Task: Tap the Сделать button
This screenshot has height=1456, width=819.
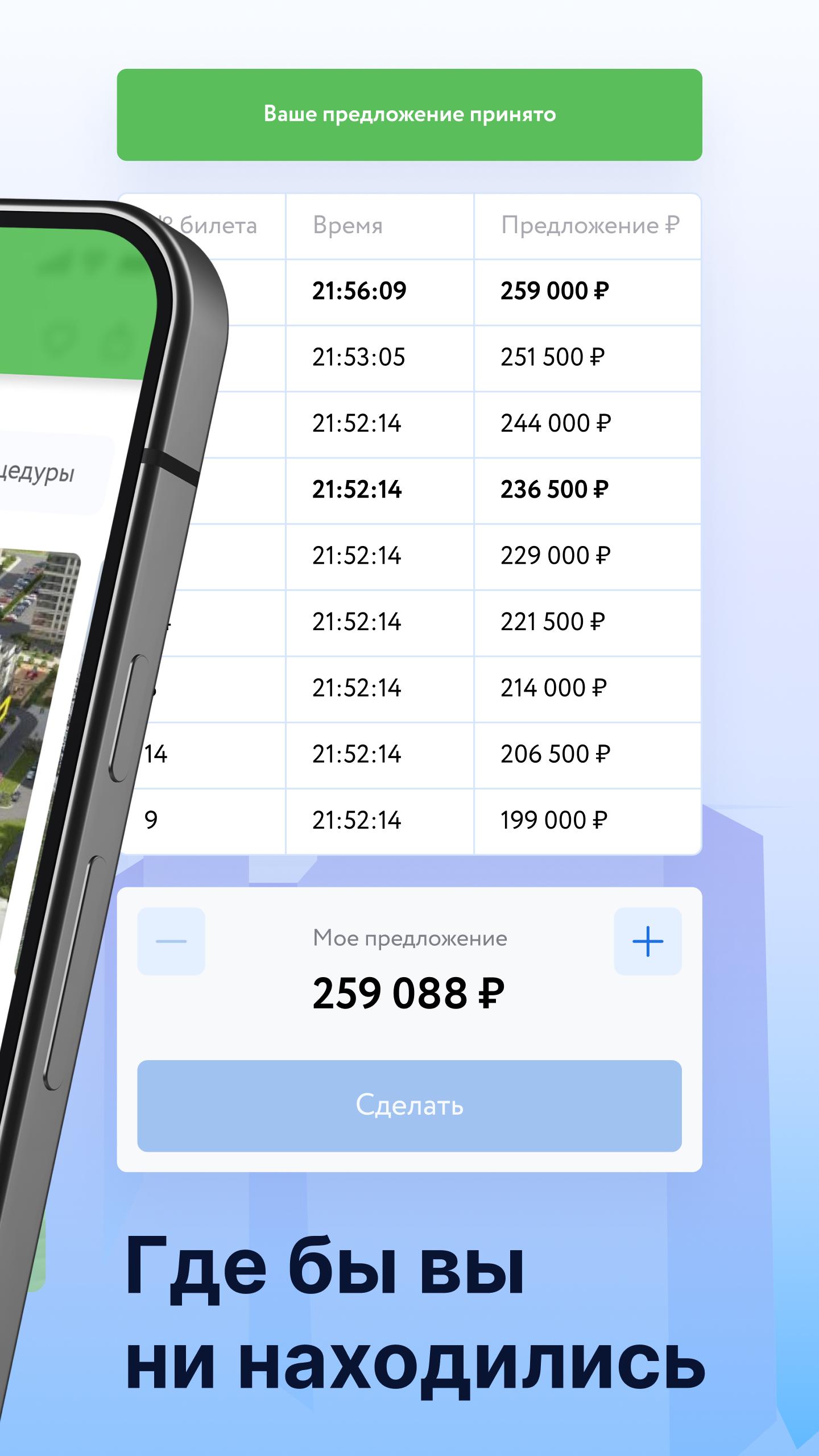Action: [409, 1106]
